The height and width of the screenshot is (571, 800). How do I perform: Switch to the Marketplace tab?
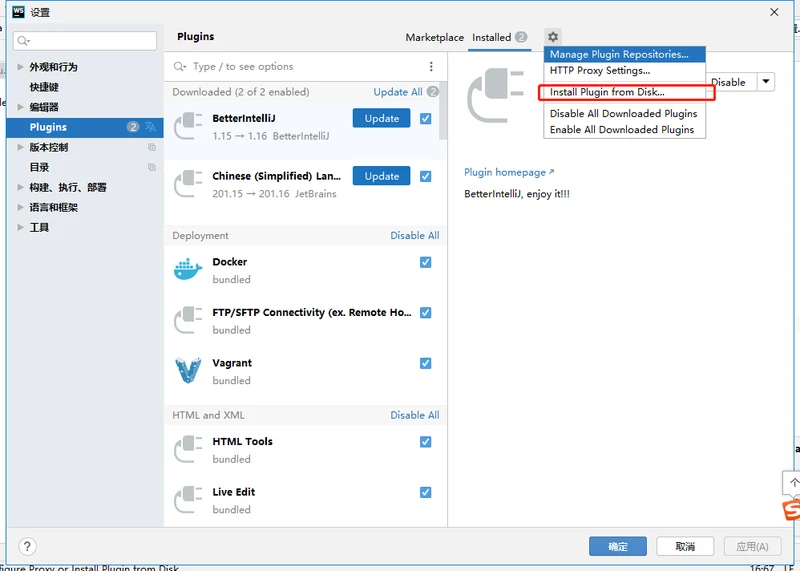(x=434, y=37)
